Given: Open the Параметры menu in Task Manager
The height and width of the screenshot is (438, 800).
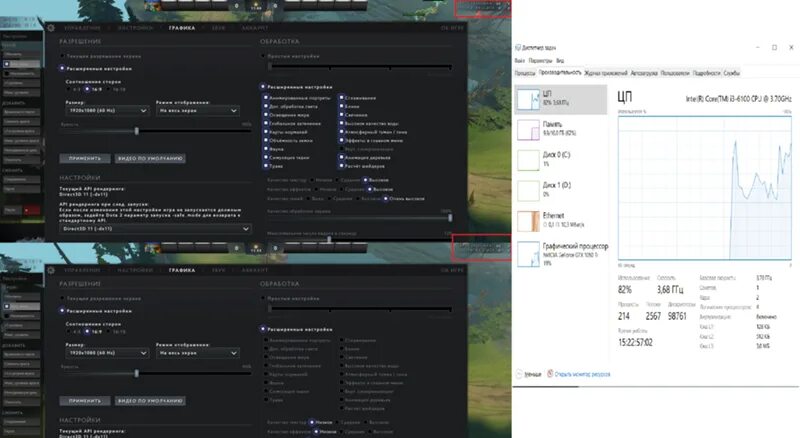Looking at the screenshot, I should click(x=540, y=60).
